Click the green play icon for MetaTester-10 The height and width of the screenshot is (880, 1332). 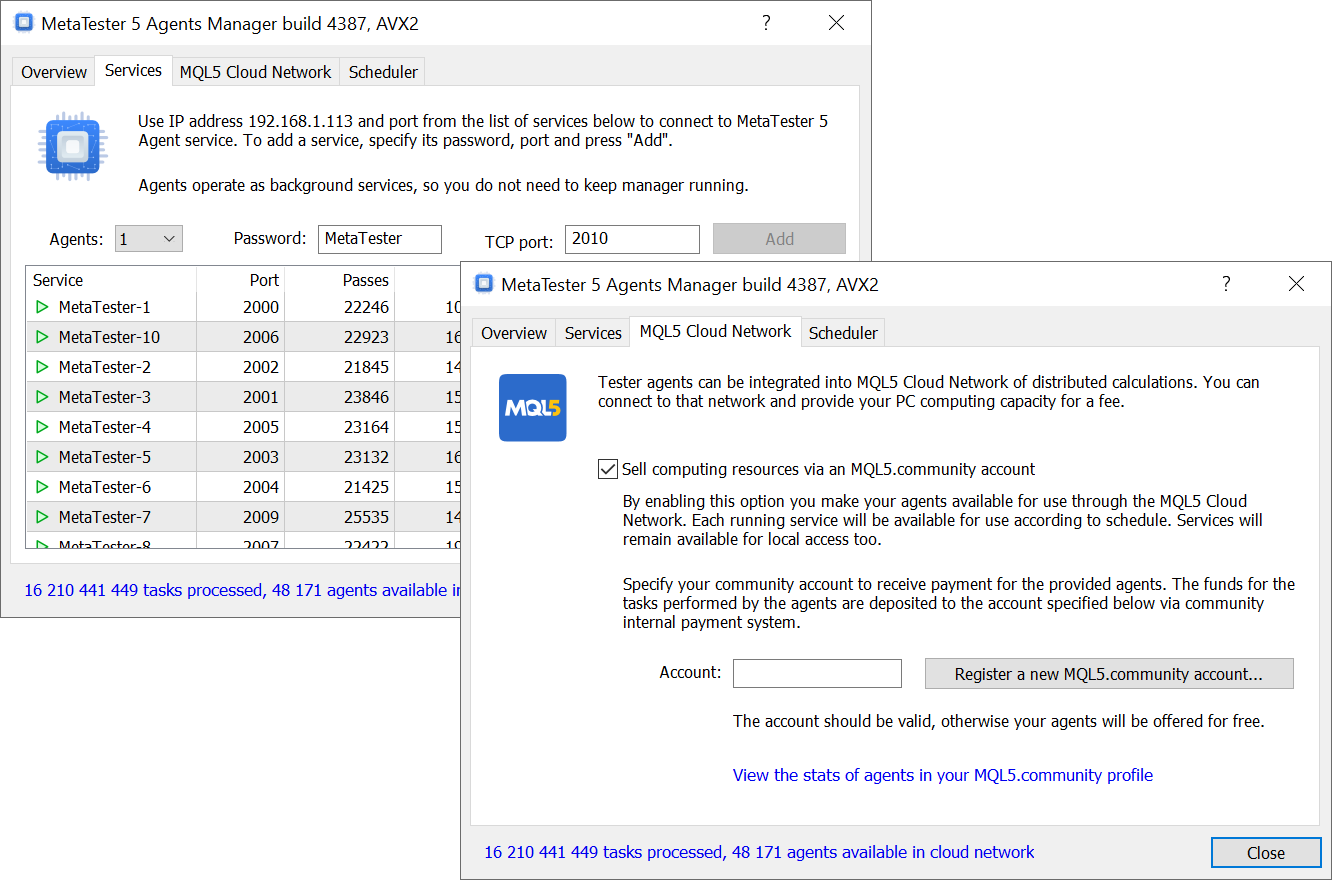(x=42, y=337)
